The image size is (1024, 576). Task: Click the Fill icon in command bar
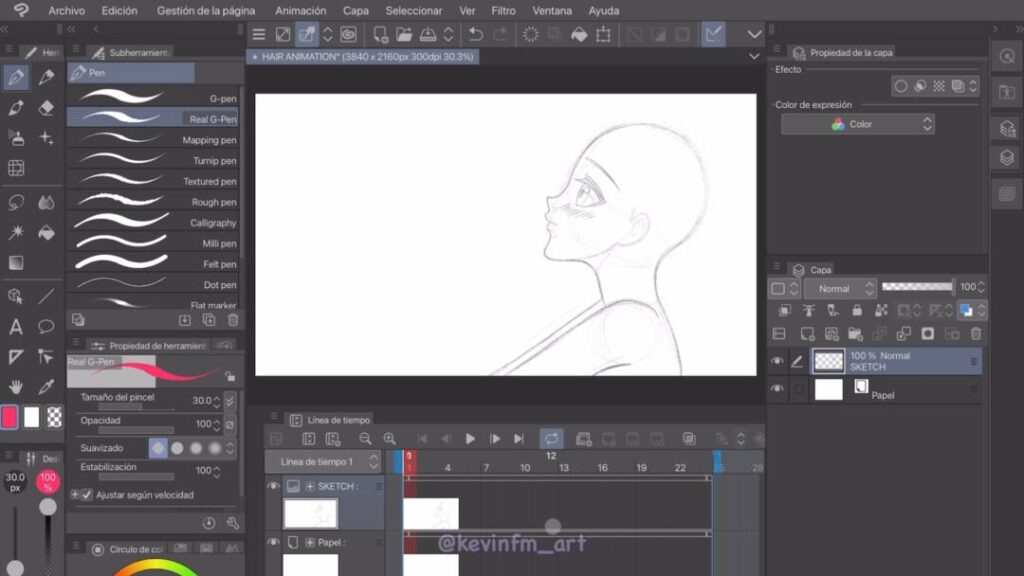pyautogui.click(x=579, y=34)
